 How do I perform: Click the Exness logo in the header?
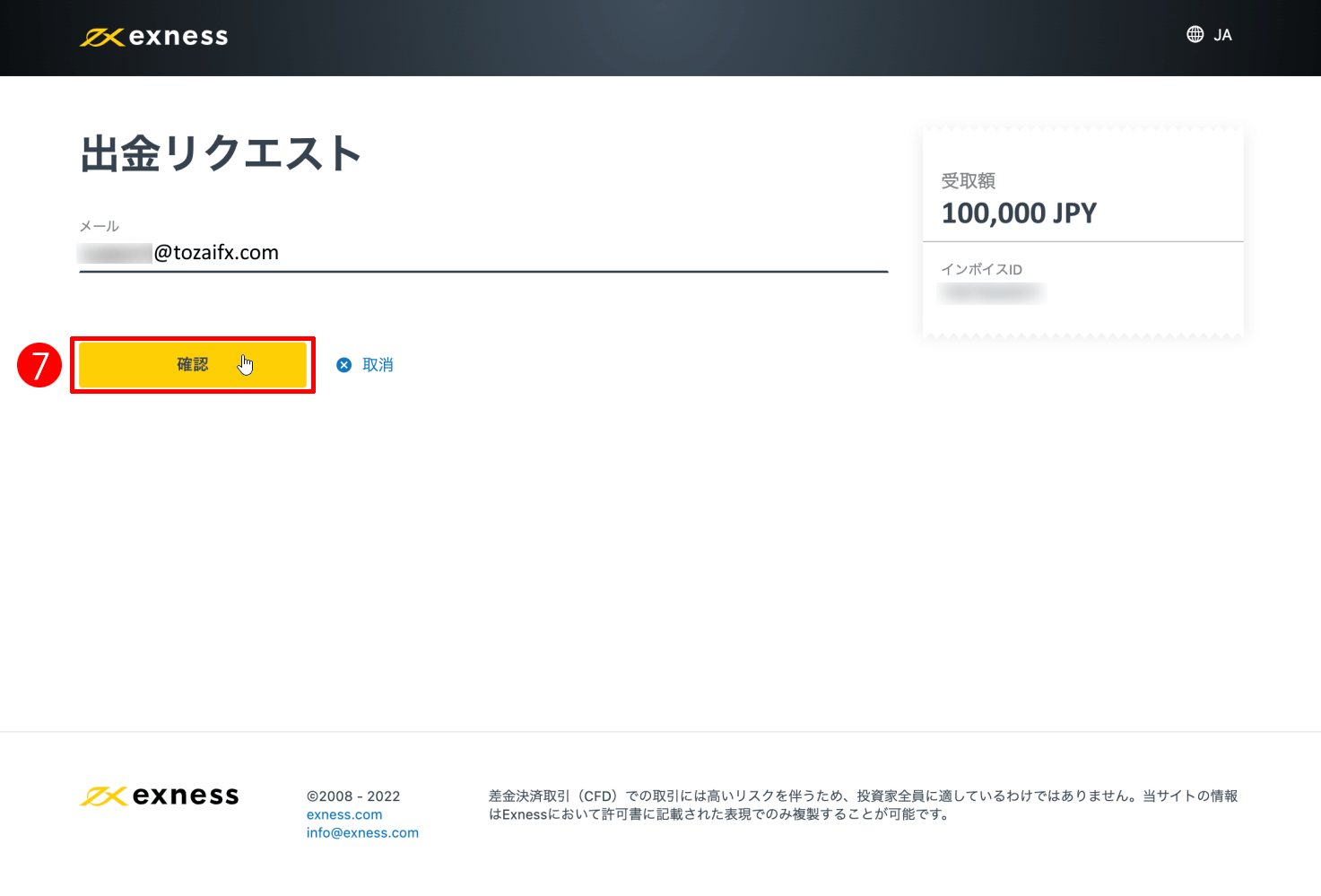(152, 36)
